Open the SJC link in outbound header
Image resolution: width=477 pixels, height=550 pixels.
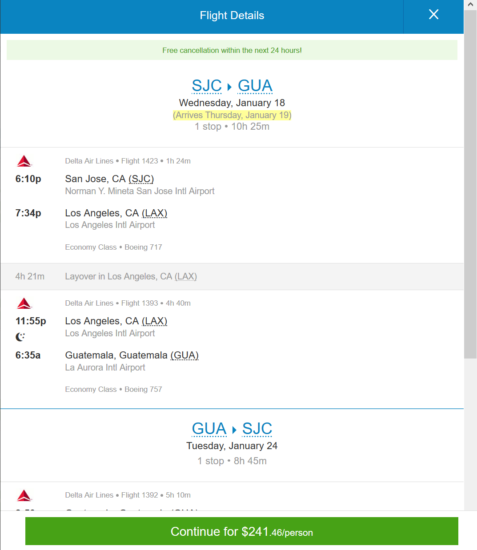[207, 86]
